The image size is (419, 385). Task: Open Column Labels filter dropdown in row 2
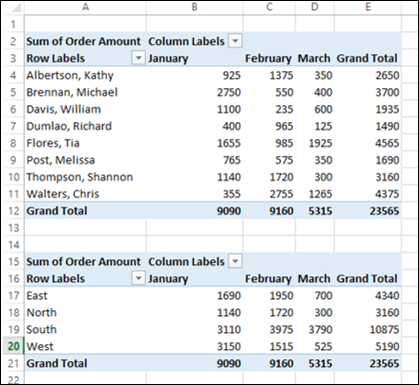point(235,41)
